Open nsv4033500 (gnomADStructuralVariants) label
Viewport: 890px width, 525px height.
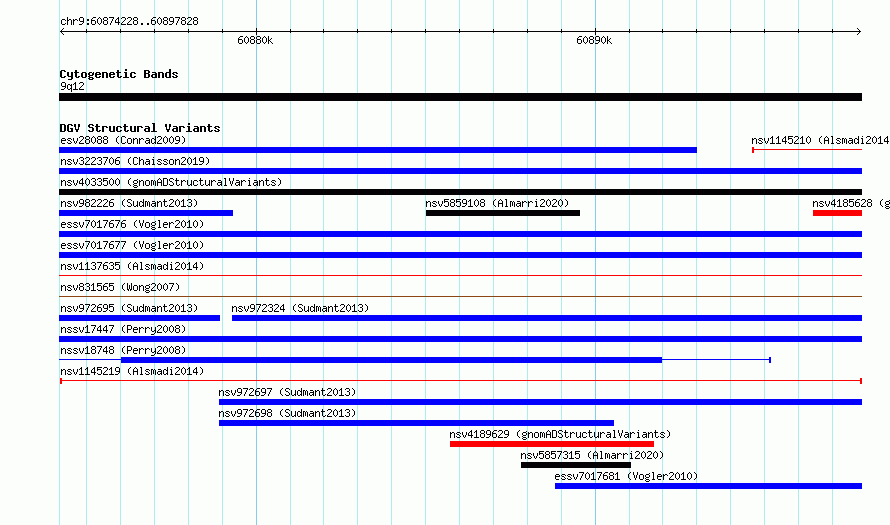click(x=171, y=182)
